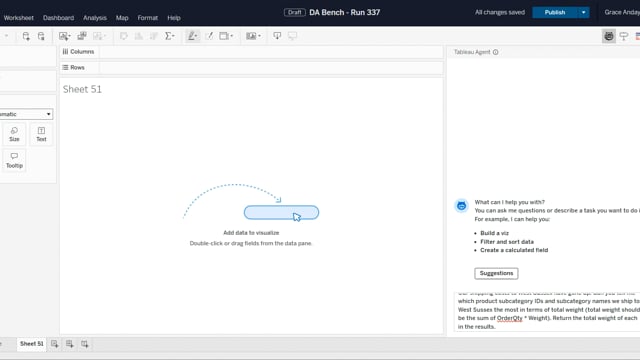
Task: Click the DA Bench - Run 337 title
Action: click(x=344, y=13)
